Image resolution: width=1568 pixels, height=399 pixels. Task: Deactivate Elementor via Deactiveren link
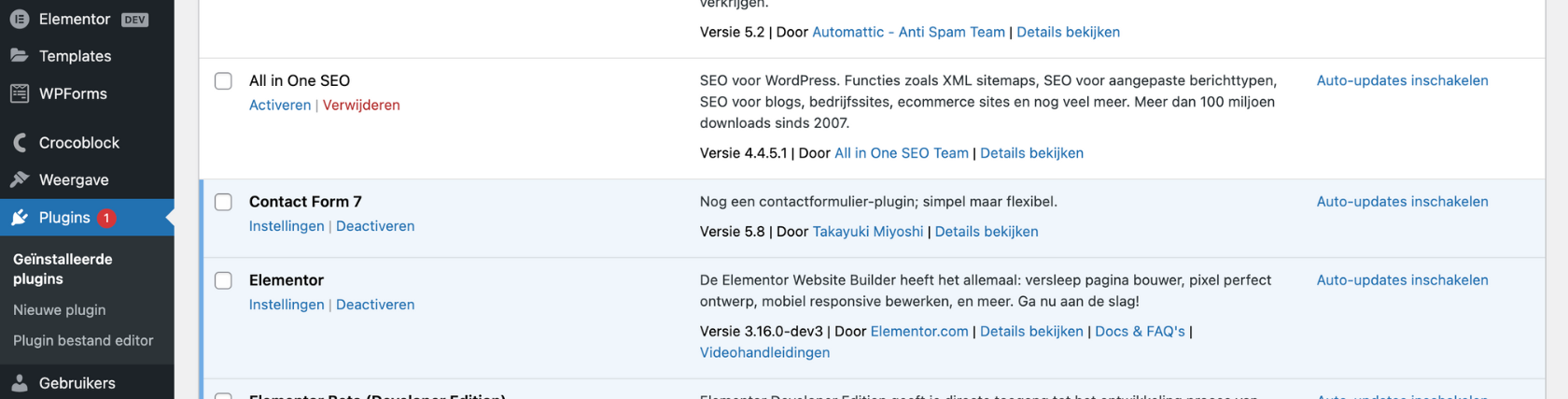(x=375, y=305)
